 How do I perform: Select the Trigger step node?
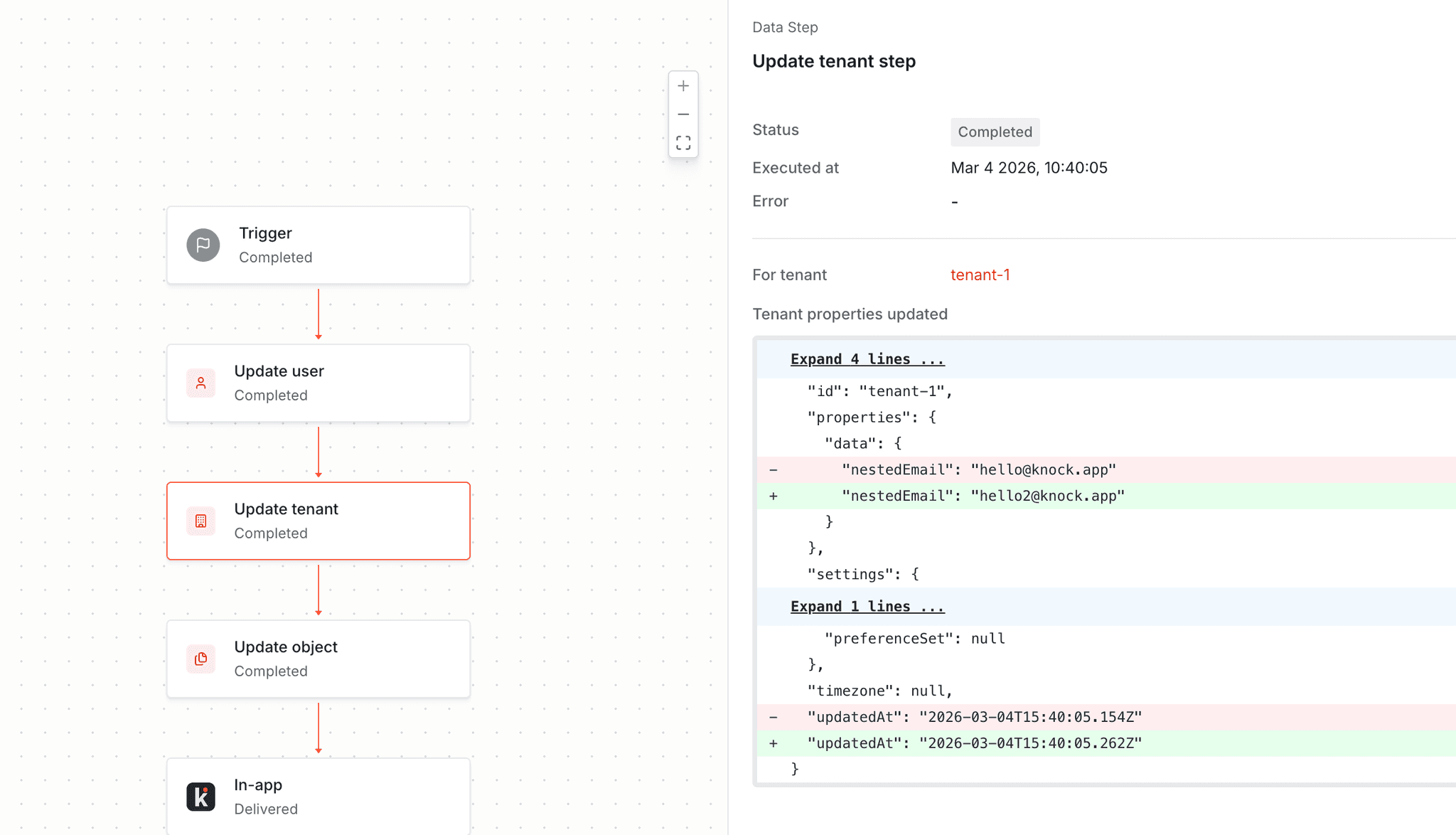click(x=318, y=245)
